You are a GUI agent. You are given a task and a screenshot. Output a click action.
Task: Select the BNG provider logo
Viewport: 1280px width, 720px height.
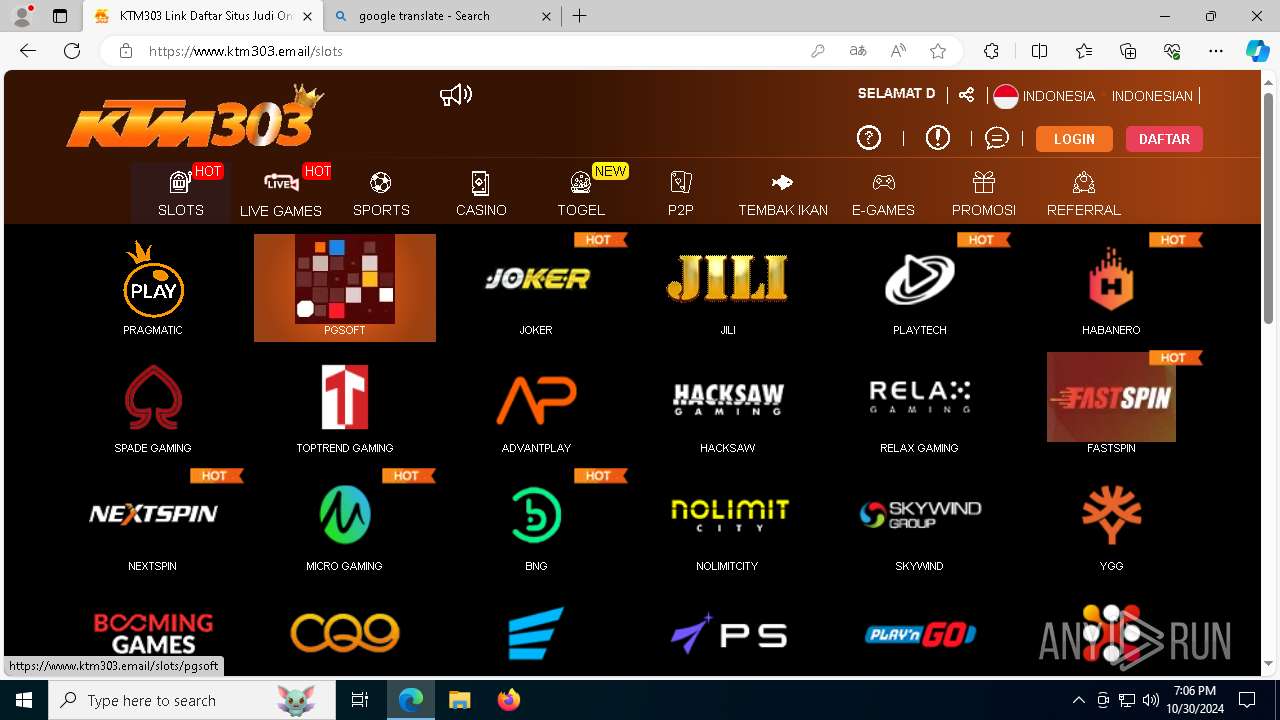click(x=537, y=515)
